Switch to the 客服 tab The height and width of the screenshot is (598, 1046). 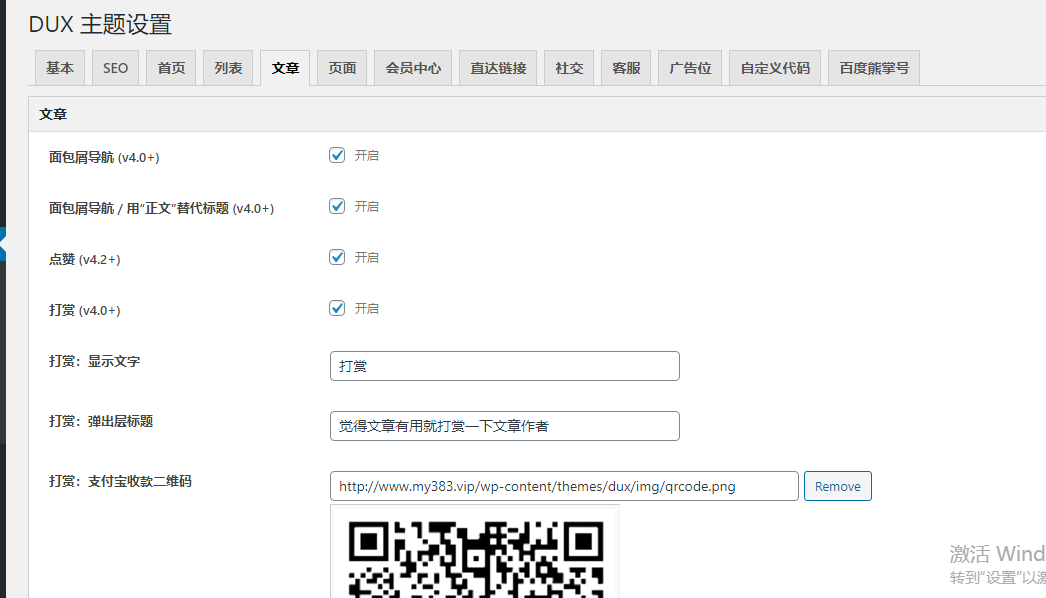click(x=625, y=67)
